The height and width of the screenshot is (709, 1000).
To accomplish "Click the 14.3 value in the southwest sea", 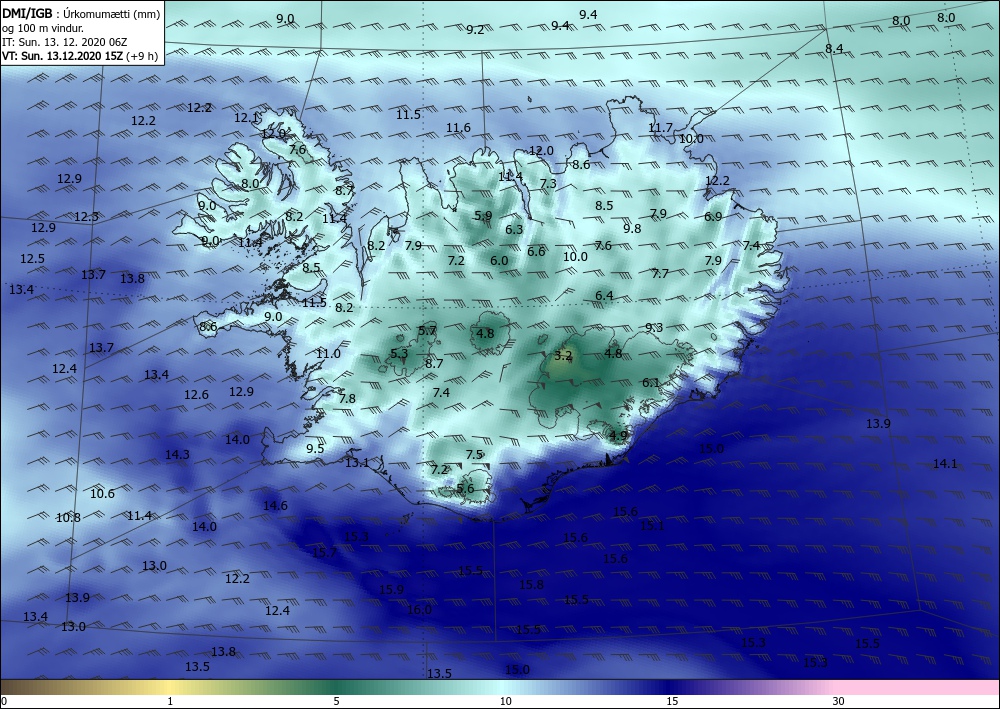I will coord(177,455).
